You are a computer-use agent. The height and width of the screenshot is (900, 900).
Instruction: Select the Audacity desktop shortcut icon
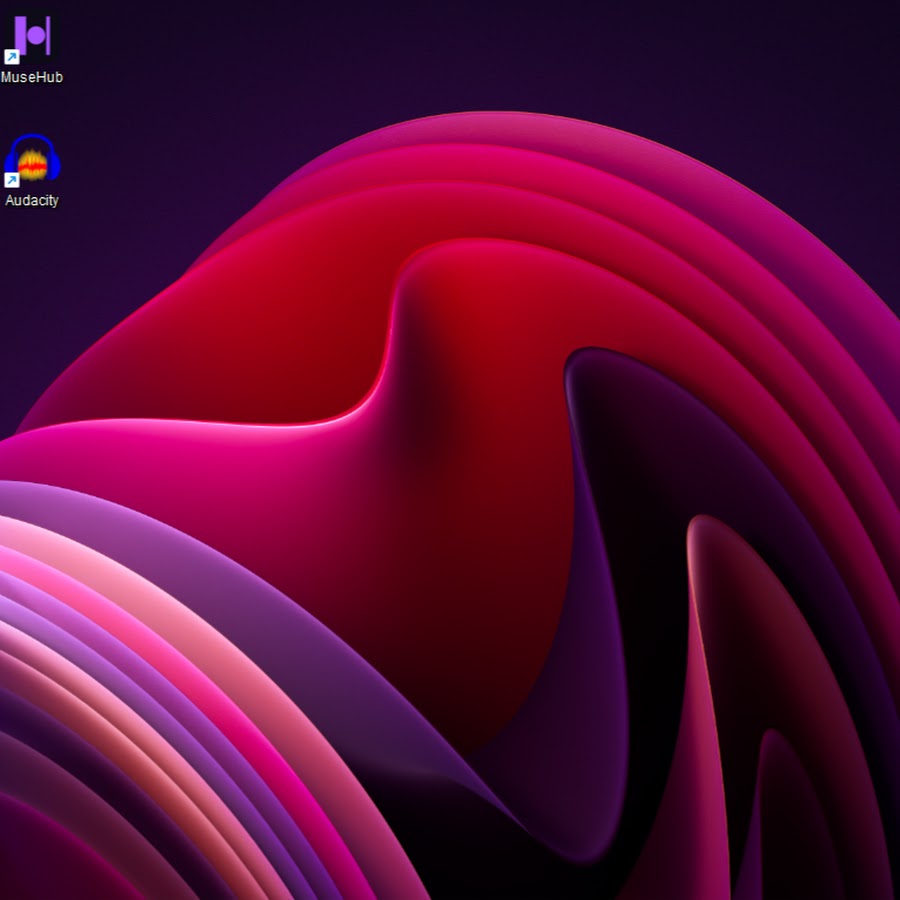click(x=32, y=160)
